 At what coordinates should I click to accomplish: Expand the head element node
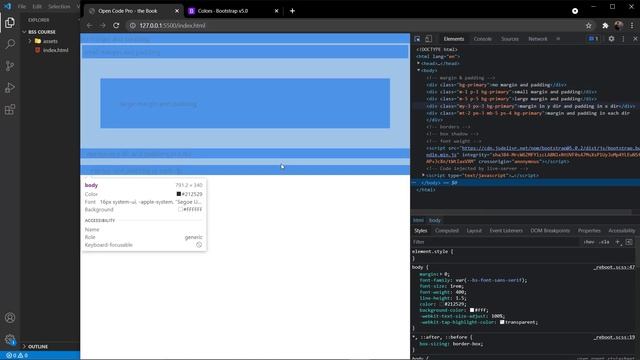tap(418, 63)
